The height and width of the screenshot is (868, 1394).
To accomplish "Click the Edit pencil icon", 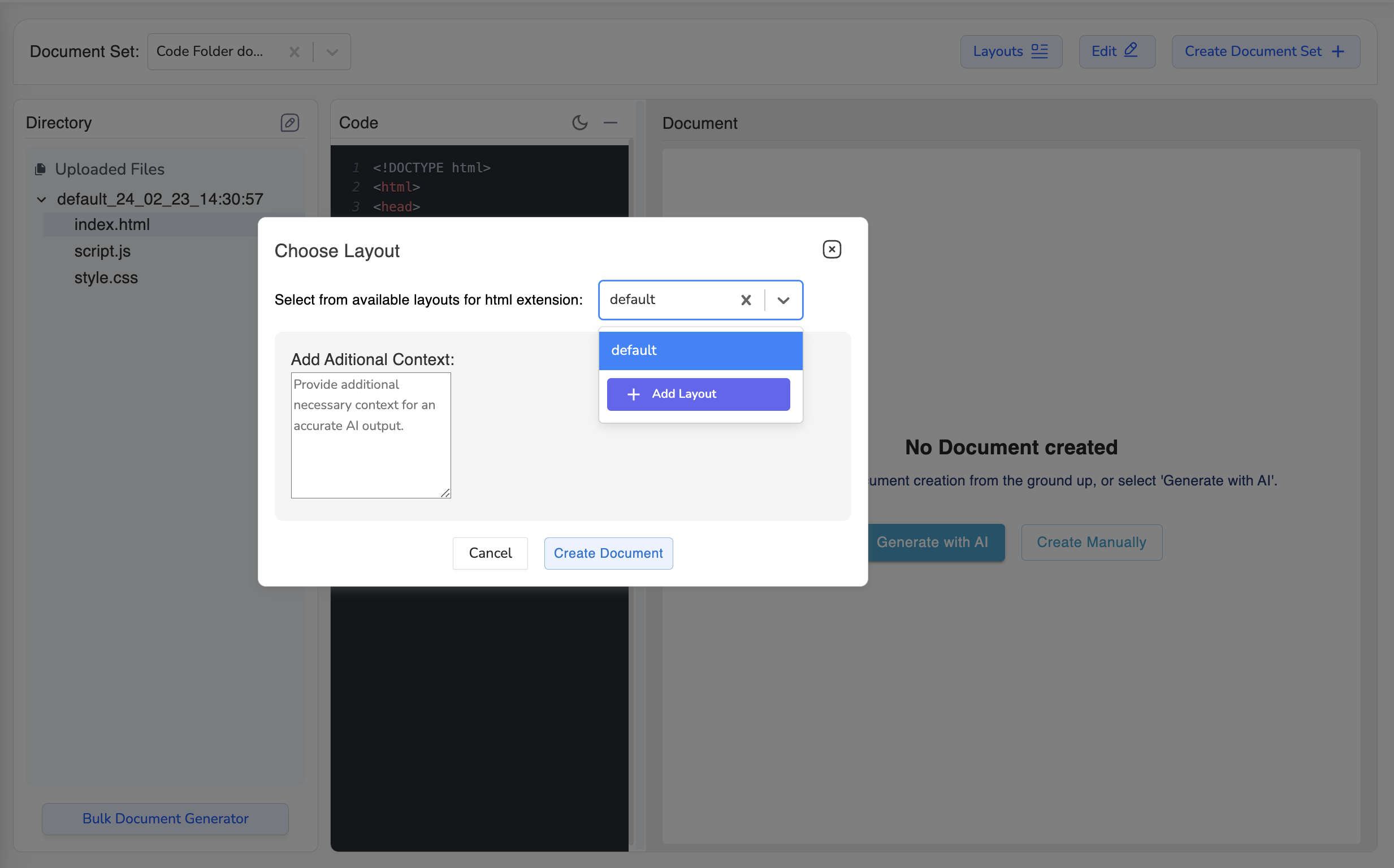I will click(x=1129, y=50).
